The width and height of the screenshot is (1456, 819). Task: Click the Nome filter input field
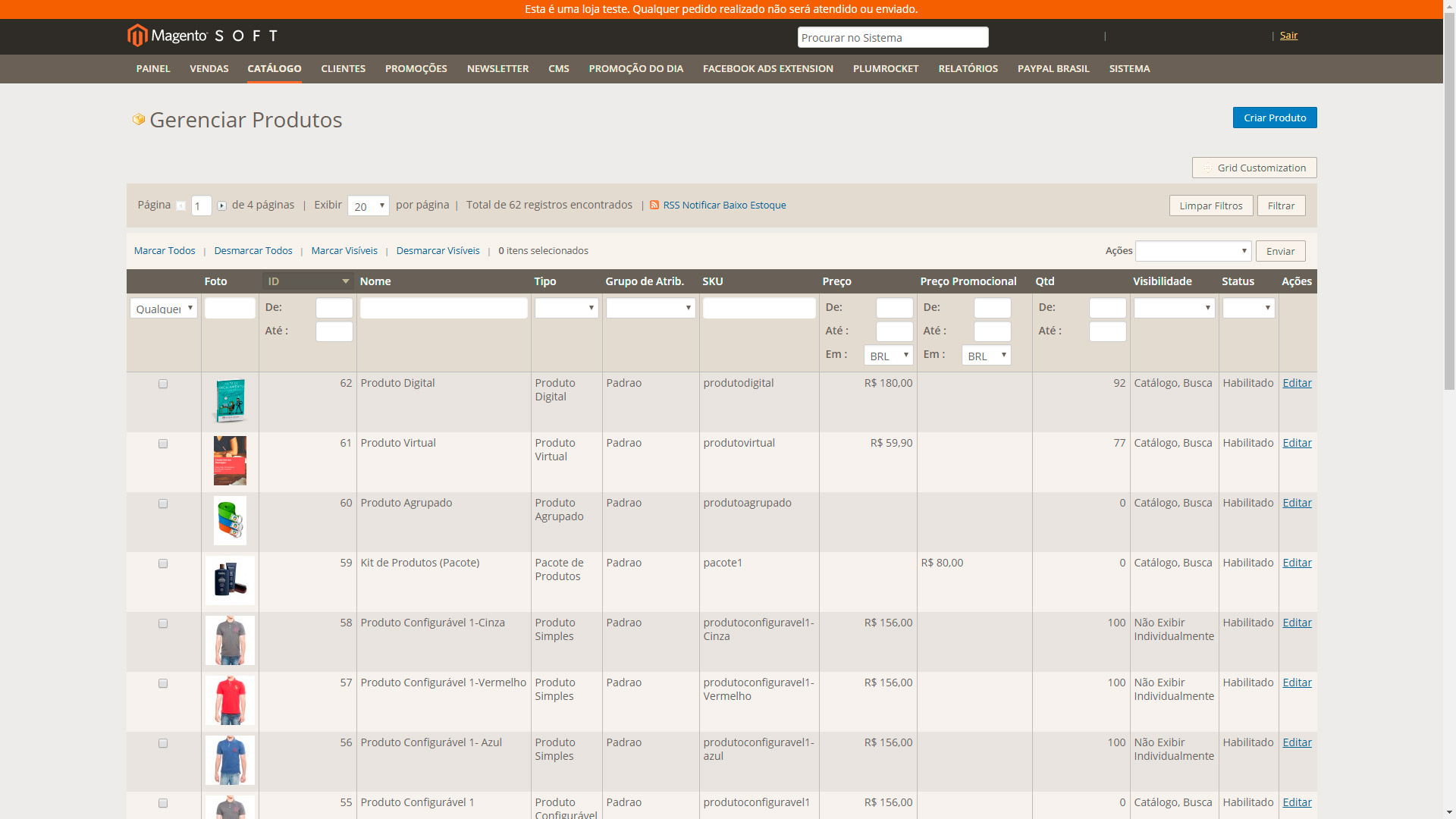pyautogui.click(x=444, y=308)
